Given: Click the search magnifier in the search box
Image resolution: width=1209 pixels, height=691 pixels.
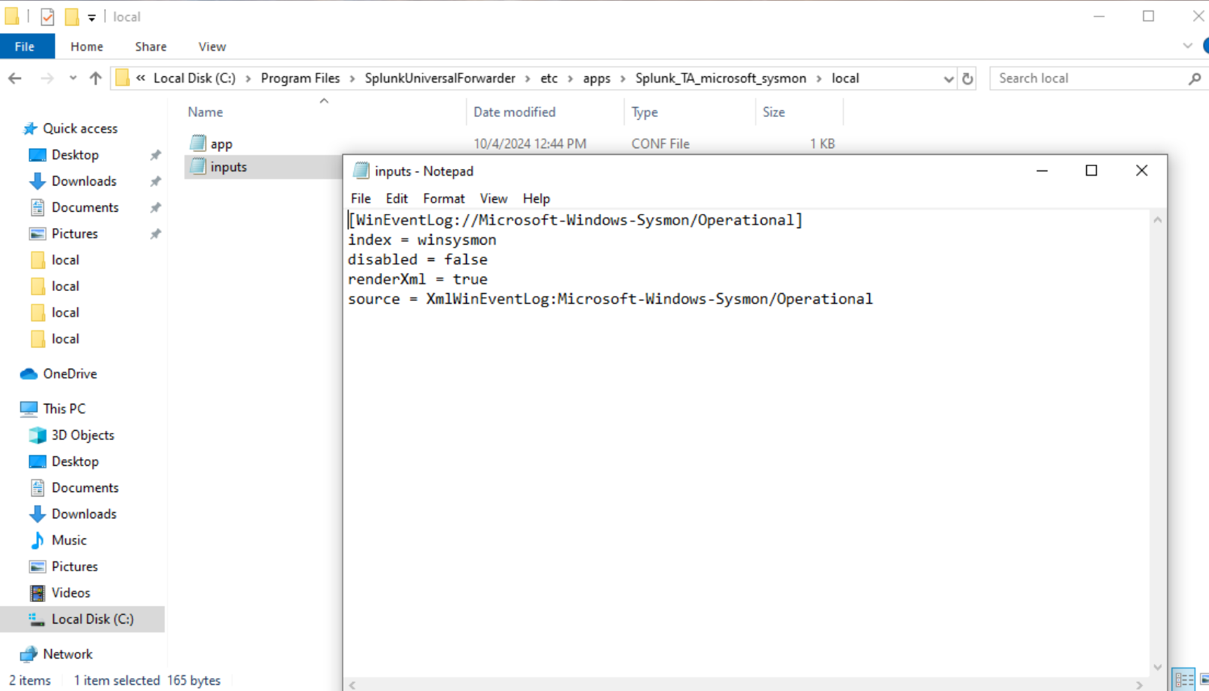Looking at the screenshot, I should pos(1194,78).
